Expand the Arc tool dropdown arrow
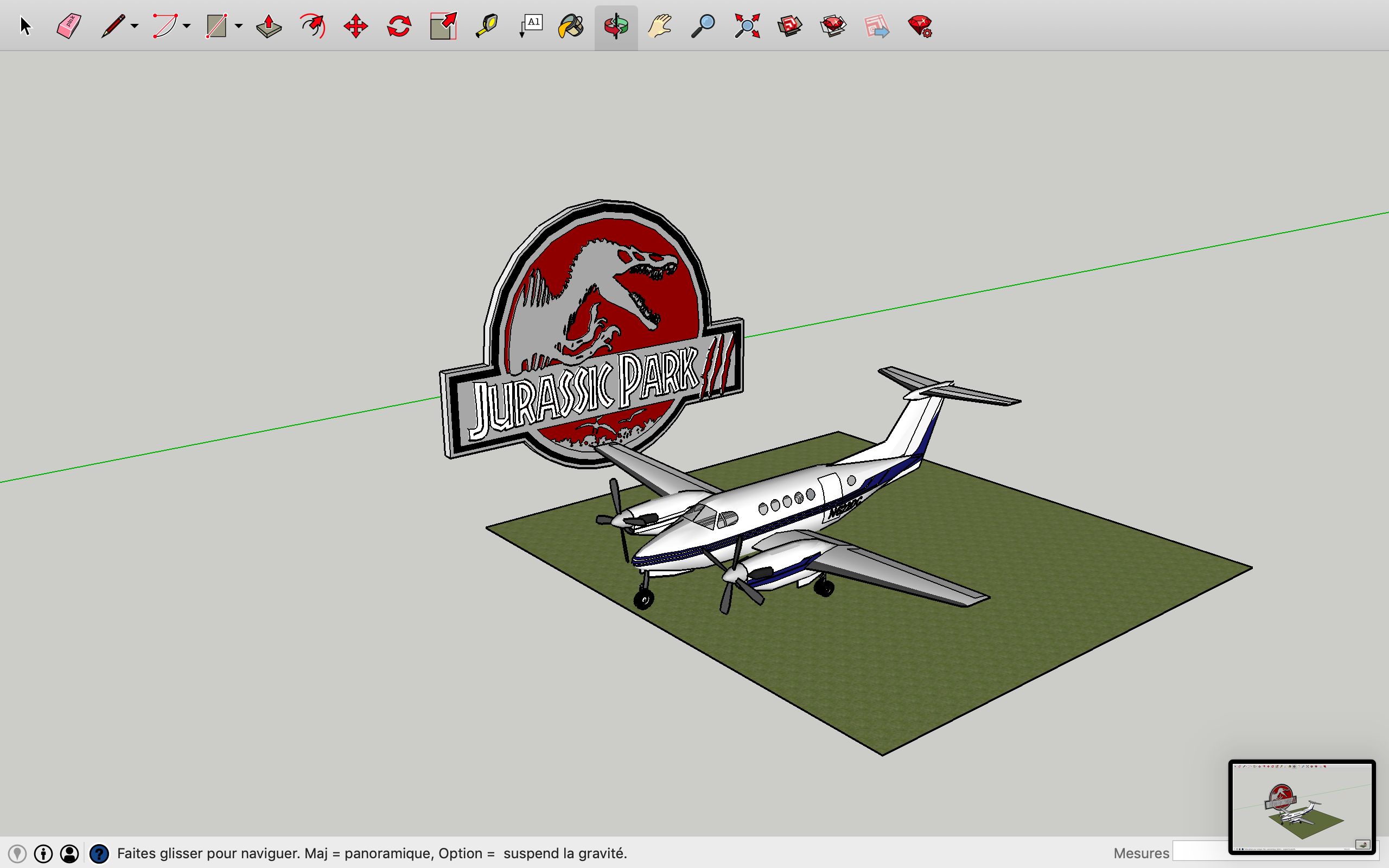Screen dimensions: 1389x868 pyautogui.click(x=187, y=27)
